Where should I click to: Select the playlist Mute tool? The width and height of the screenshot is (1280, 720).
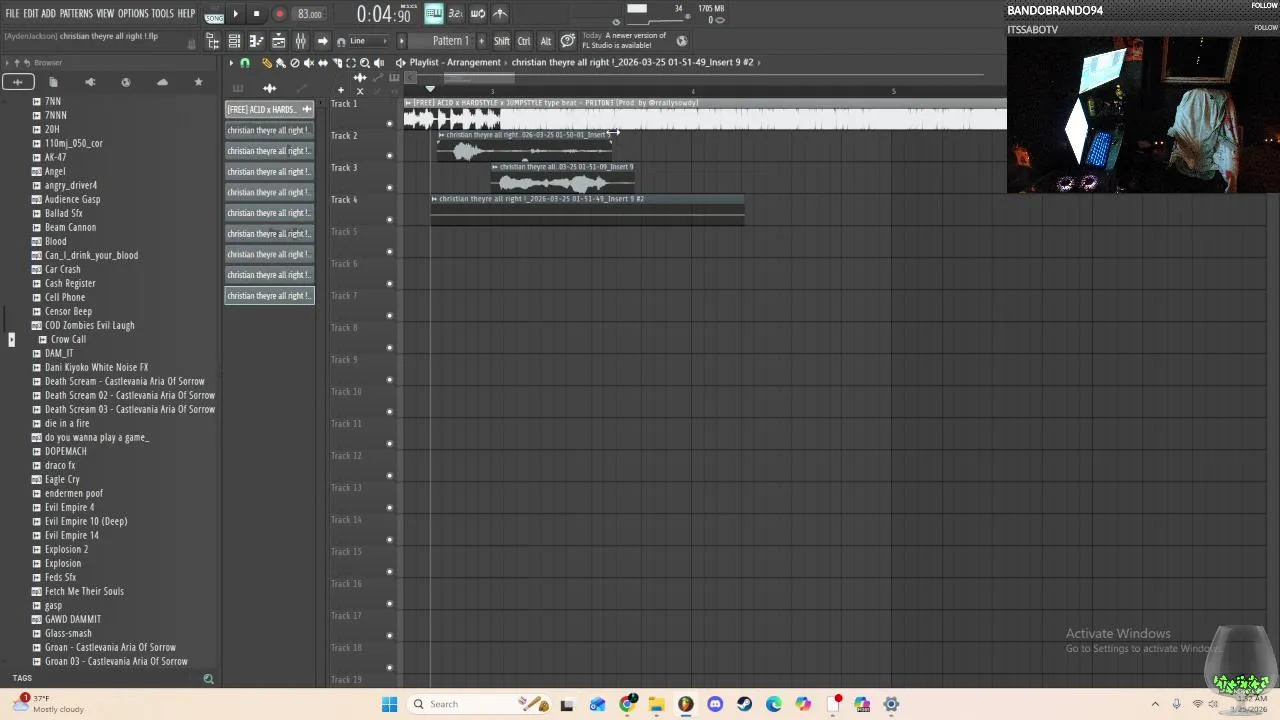pyautogui.click(x=308, y=63)
